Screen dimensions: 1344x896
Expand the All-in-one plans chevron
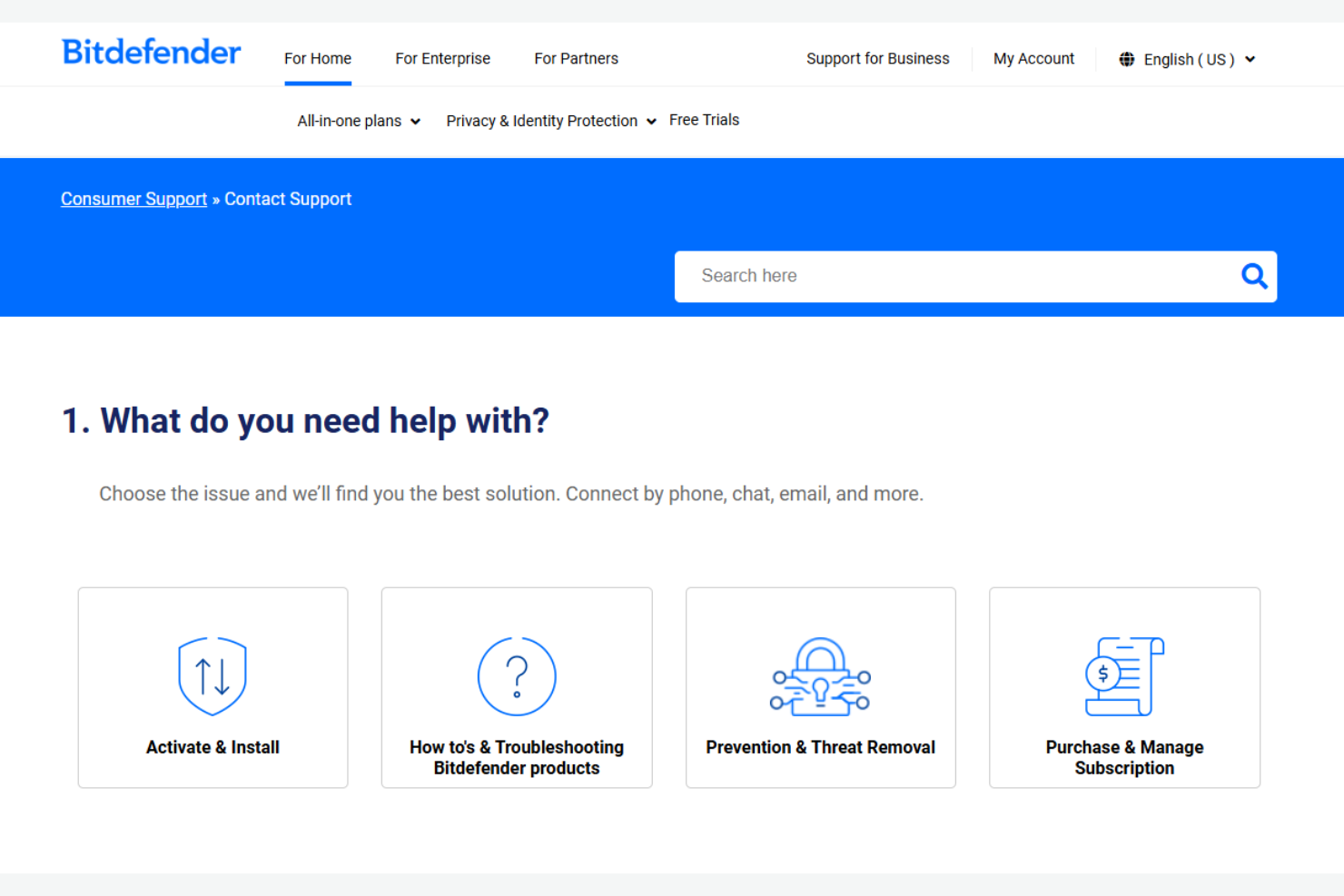coord(415,122)
